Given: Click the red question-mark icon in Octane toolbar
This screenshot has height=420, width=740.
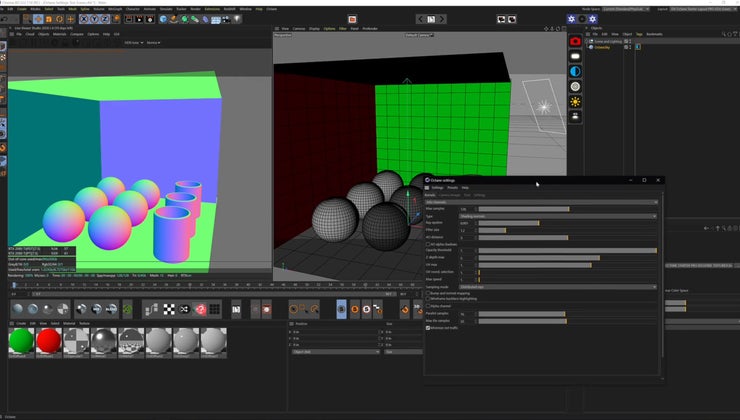Looking at the screenshot, I should point(201,309).
